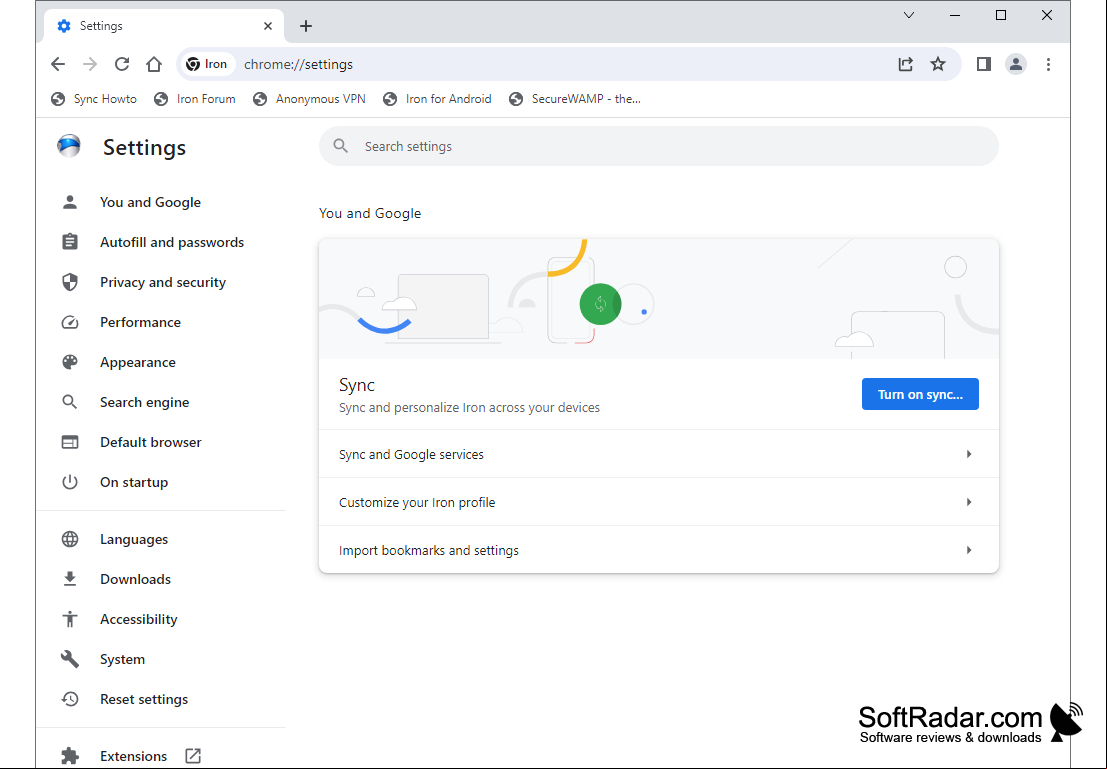Click the Iron site info chip
The image size is (1107, 769).
click(206, 64)
